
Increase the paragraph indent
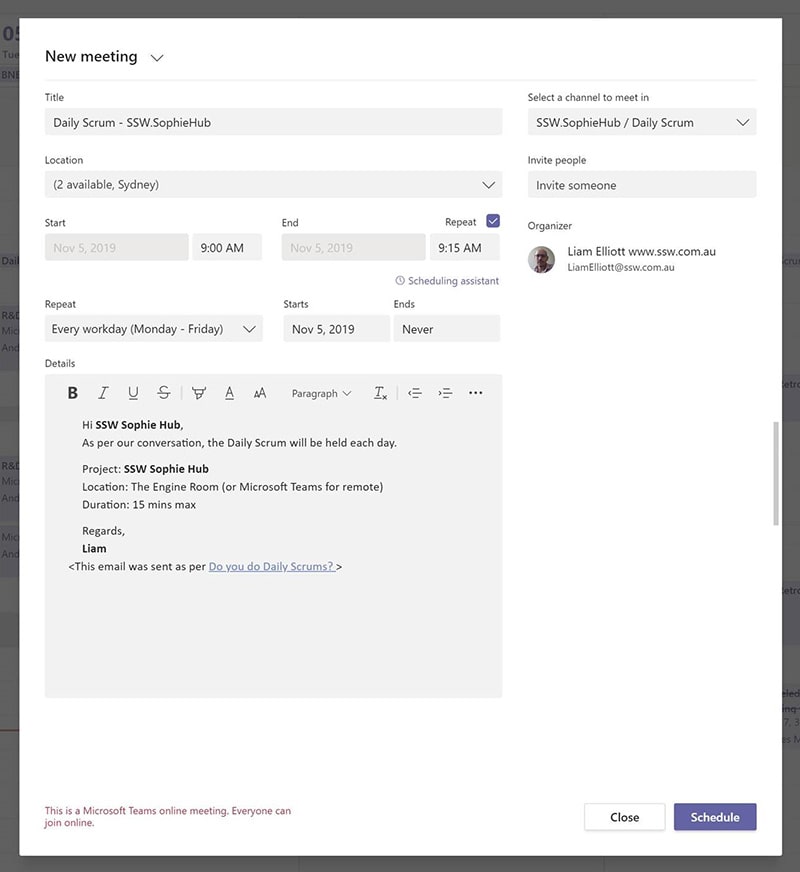(x=446, y=393)
